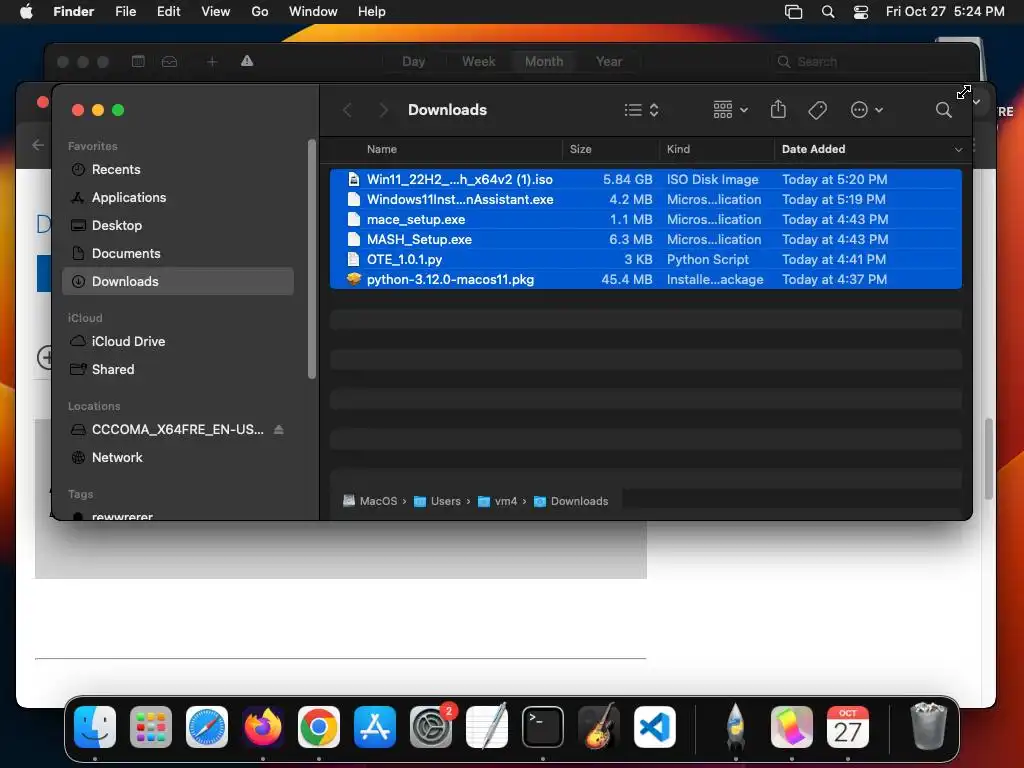Open the Group By dropdown in Finder
Viewport: 1024px width, 768px height.
pyautogui.click(x=730, y=110)
